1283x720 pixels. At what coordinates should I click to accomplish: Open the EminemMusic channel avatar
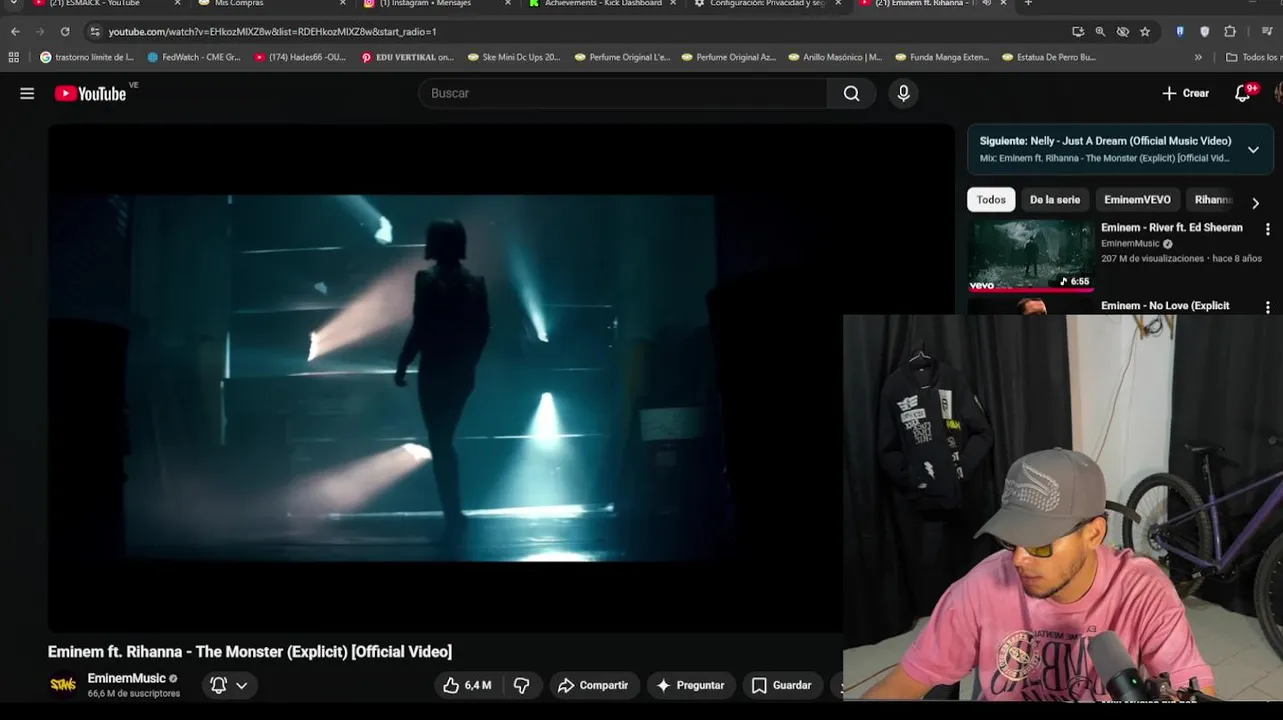pos(63,685)
